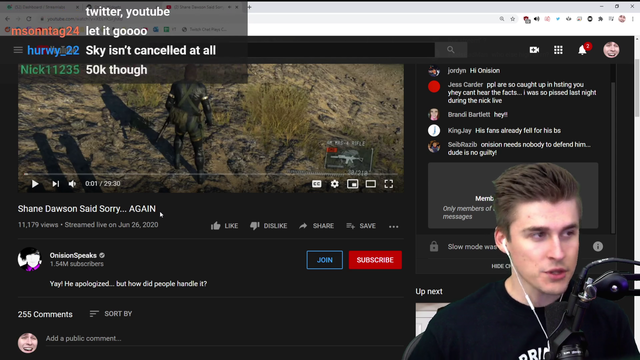The width and height of the screenshot is (640, 360).
Task: Click the video title text
Action: 87,209
